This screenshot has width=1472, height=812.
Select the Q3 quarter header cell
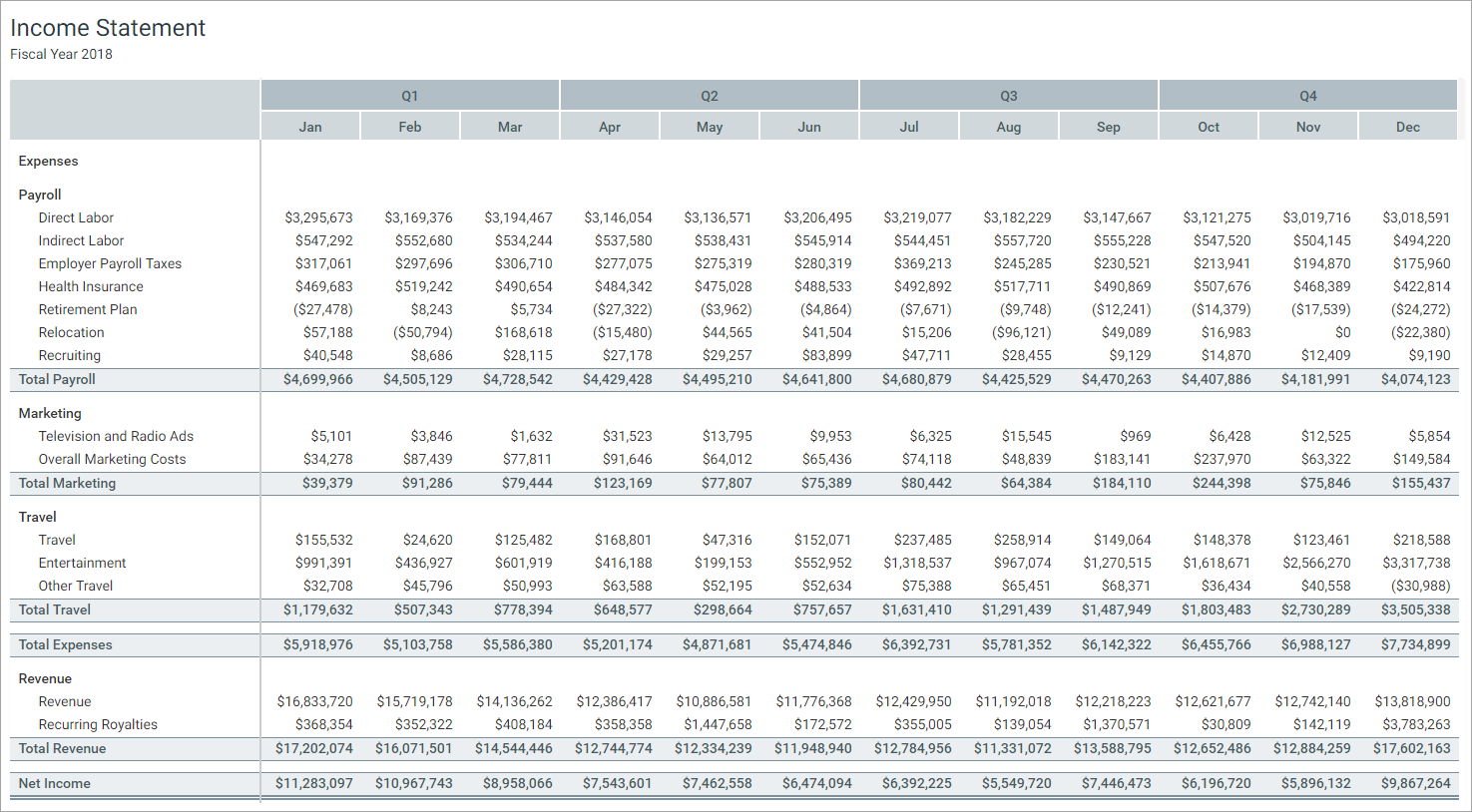click(1008, 96)
